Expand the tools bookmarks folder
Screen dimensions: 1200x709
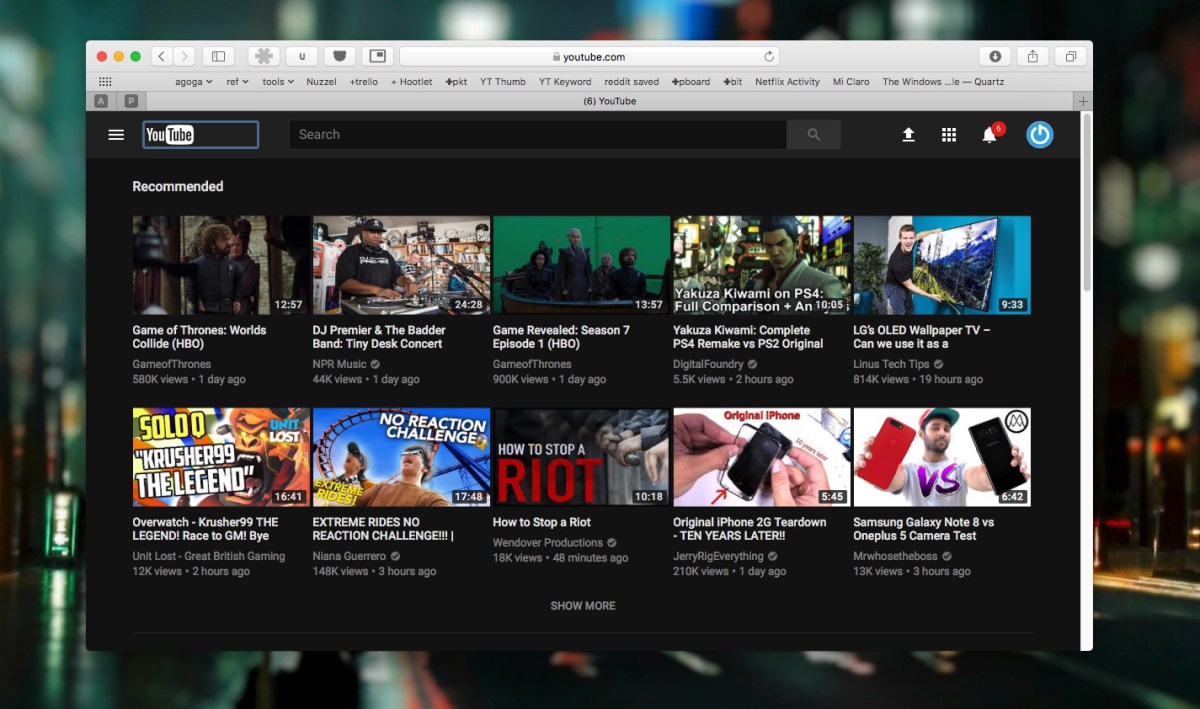tap(278, 82)
